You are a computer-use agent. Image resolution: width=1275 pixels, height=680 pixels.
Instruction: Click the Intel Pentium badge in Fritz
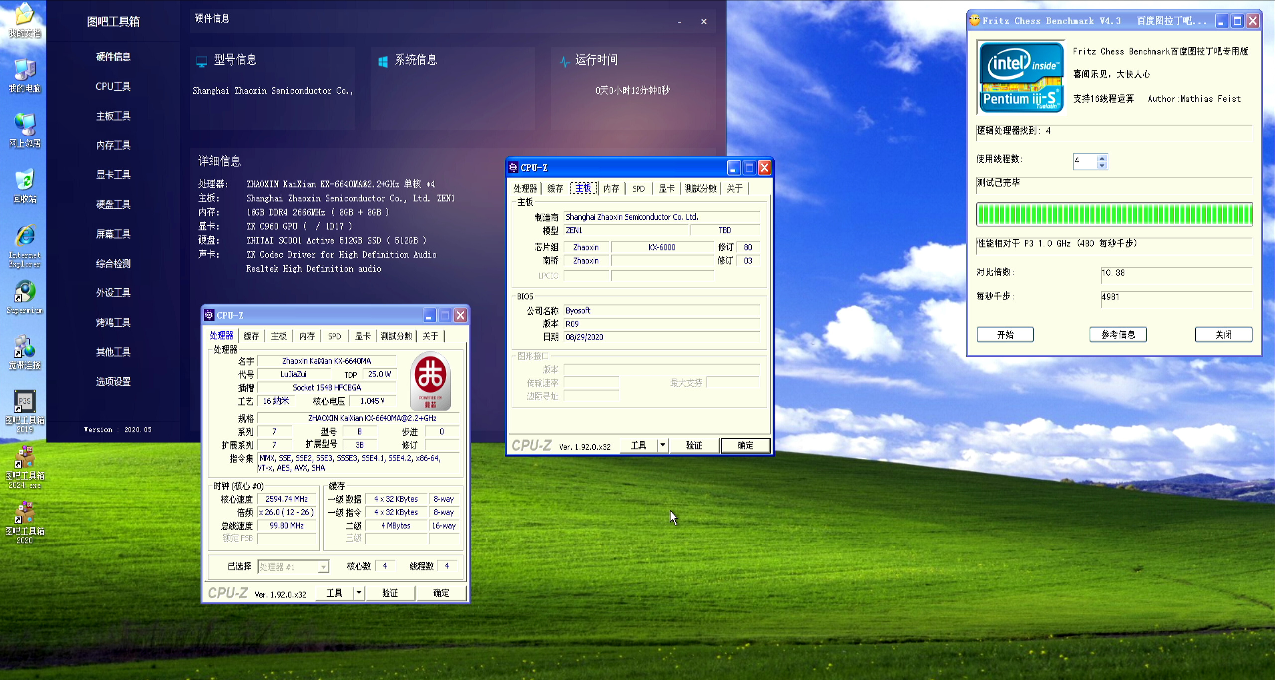tap(1020, 76)
